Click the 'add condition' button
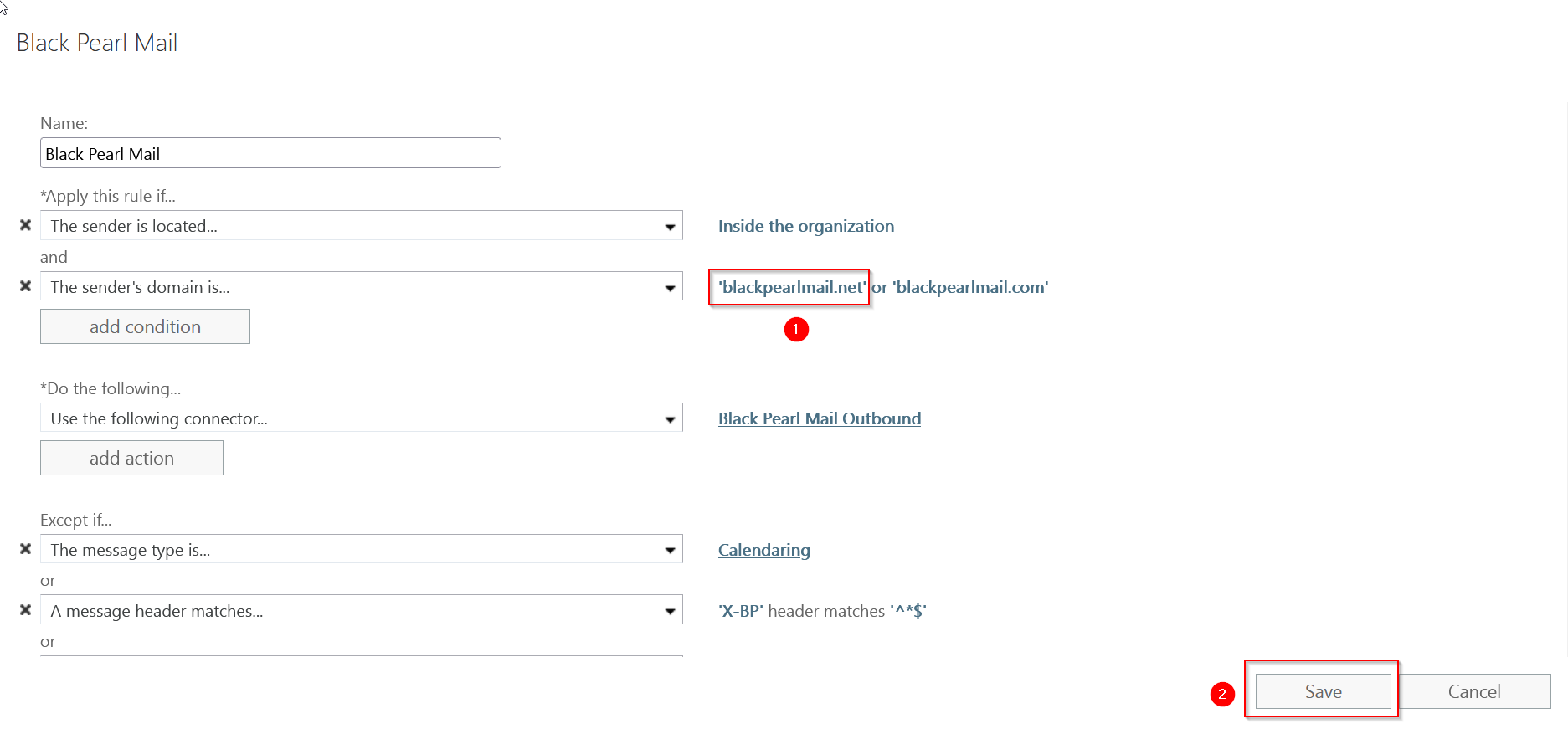The image size is (1568, 729). [145, 326]
